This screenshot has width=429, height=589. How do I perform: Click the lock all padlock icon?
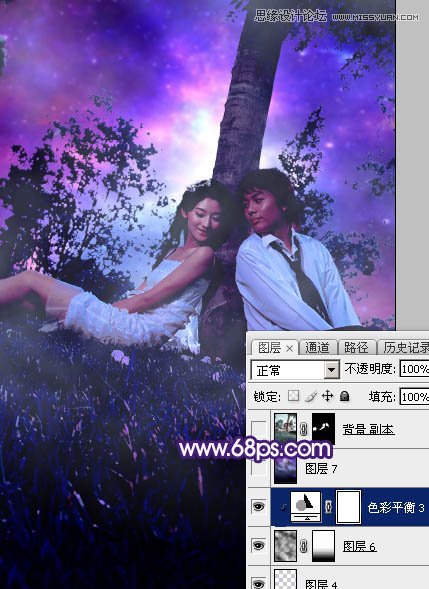click(344, 396)
